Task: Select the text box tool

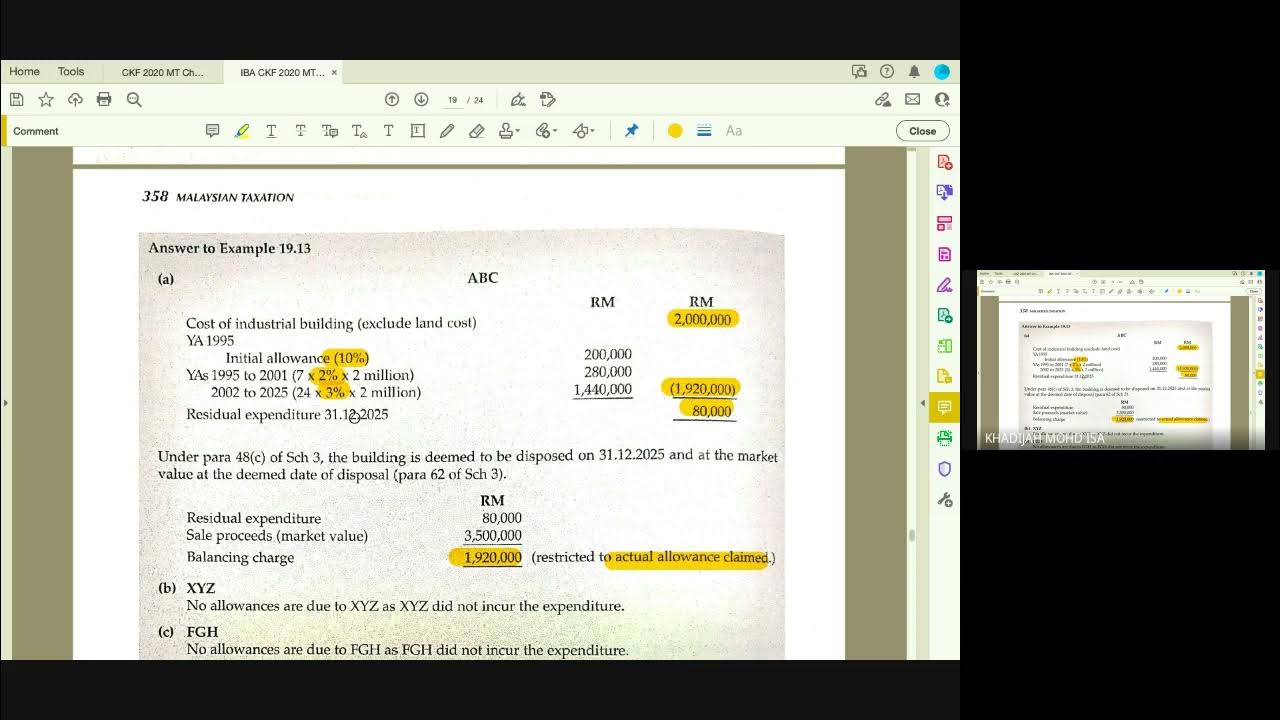Action: (x=418, y=131)
